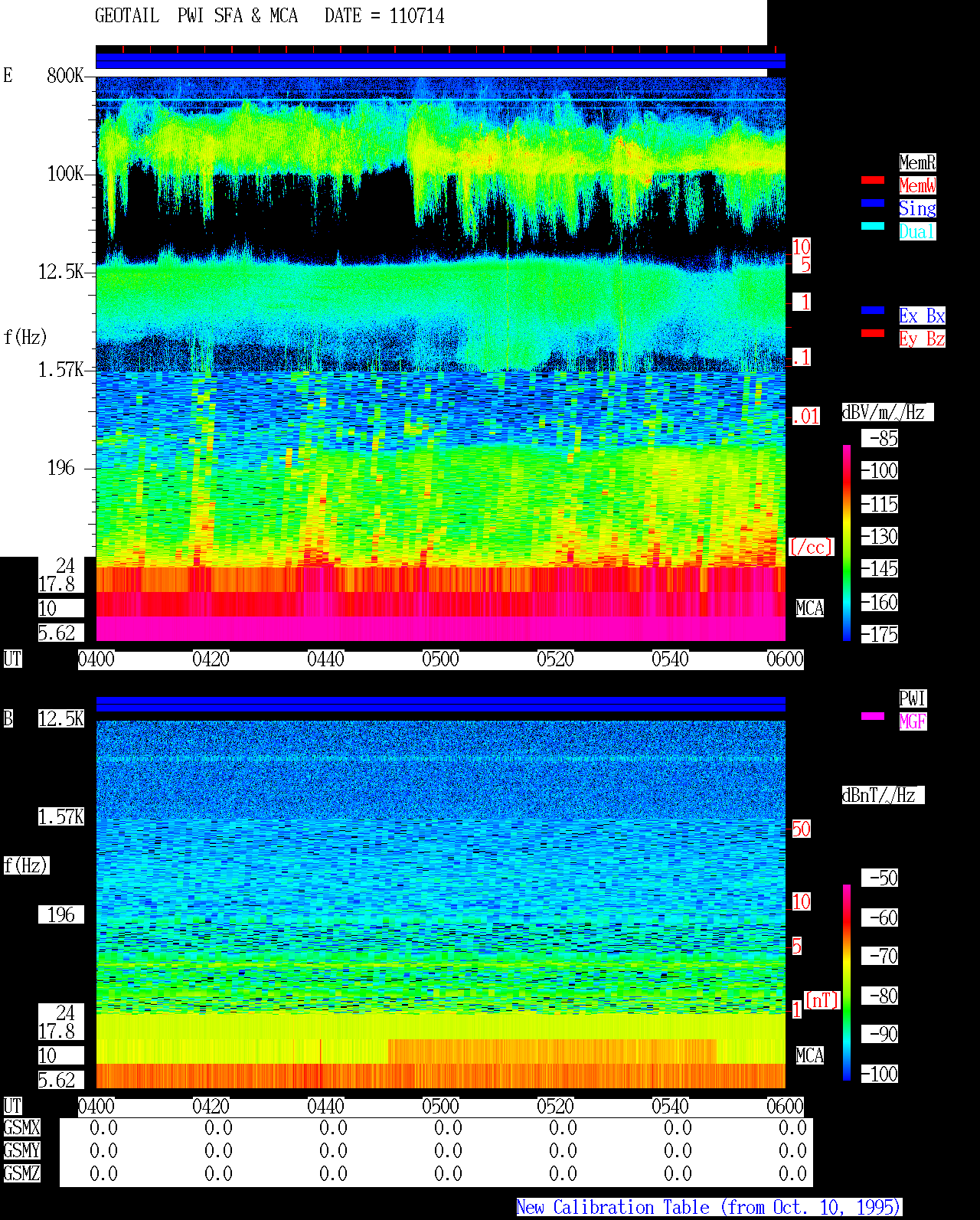Screen dimensions: 980x1220
Task: Click the cyan Dual legend swatch
Action: pyautogui.click(x=873, y=226)
